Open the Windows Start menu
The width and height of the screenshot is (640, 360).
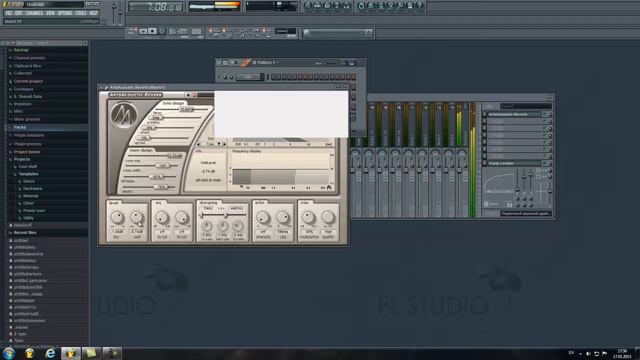[9, 353]
